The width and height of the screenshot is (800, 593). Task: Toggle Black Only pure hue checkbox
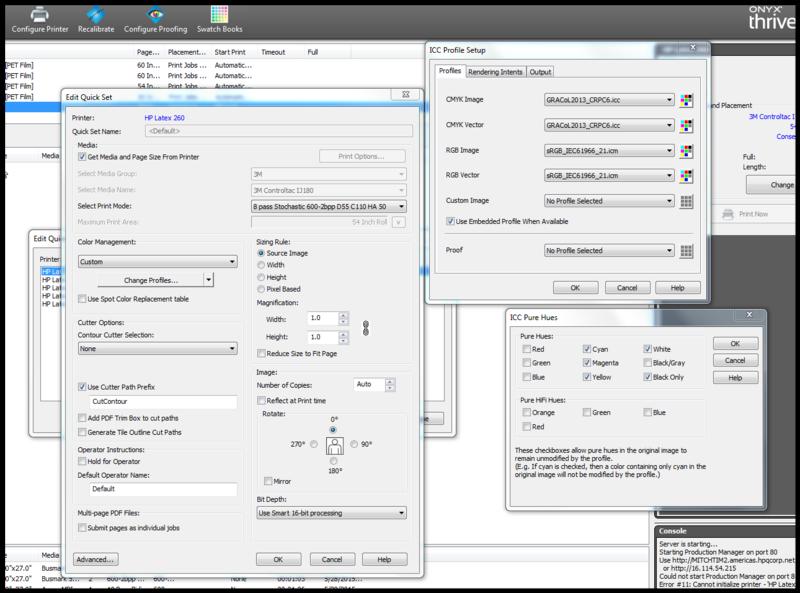(x=647, y=377)
